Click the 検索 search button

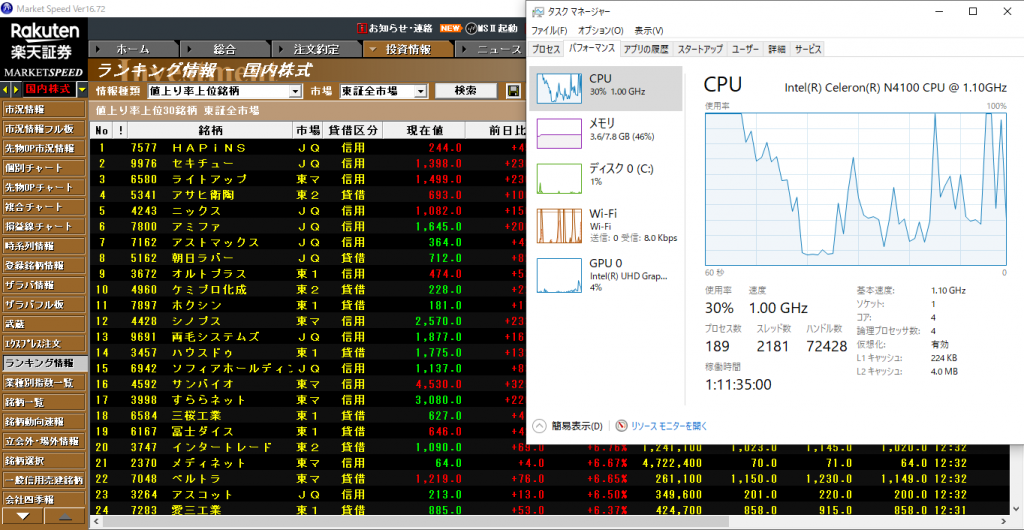[466, 91]
